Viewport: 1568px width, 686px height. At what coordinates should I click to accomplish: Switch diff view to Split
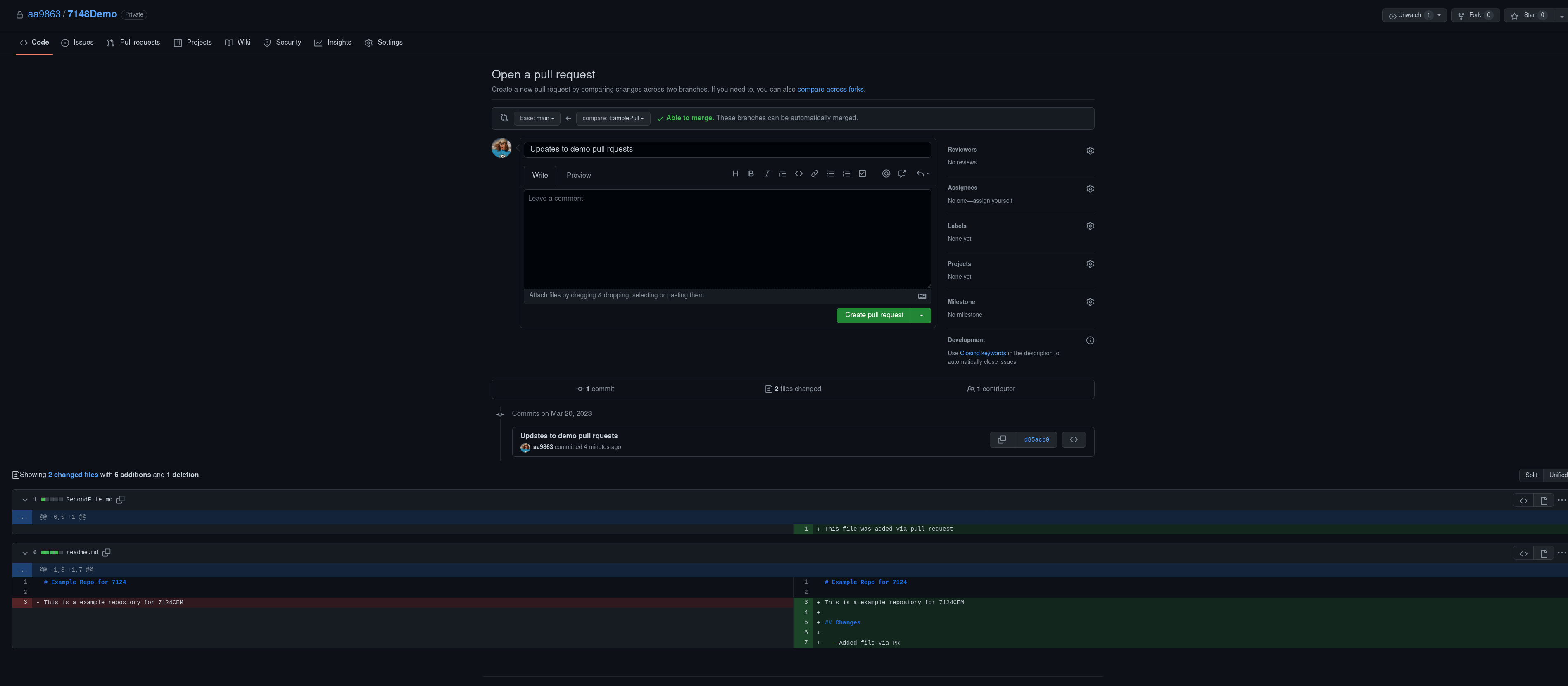pyautogui.click(x=1531, y=475)
